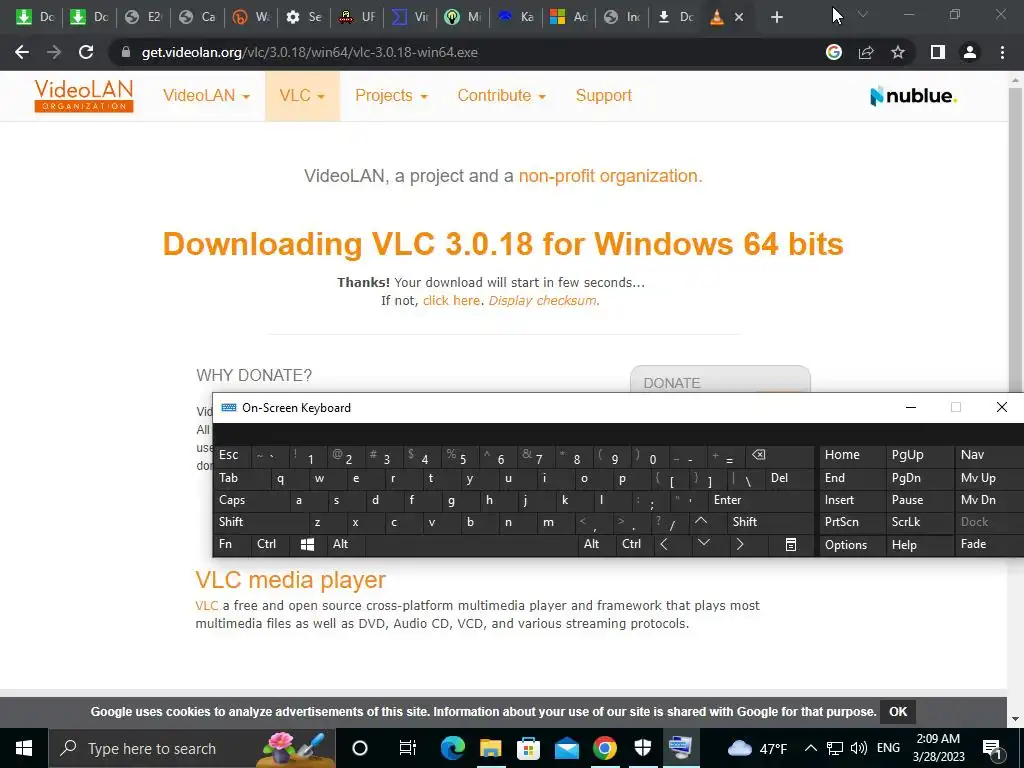Open the Windows Start menu
Image resolution: width=1024 pixels, height=768 pixels.
[x=24, y=748]
